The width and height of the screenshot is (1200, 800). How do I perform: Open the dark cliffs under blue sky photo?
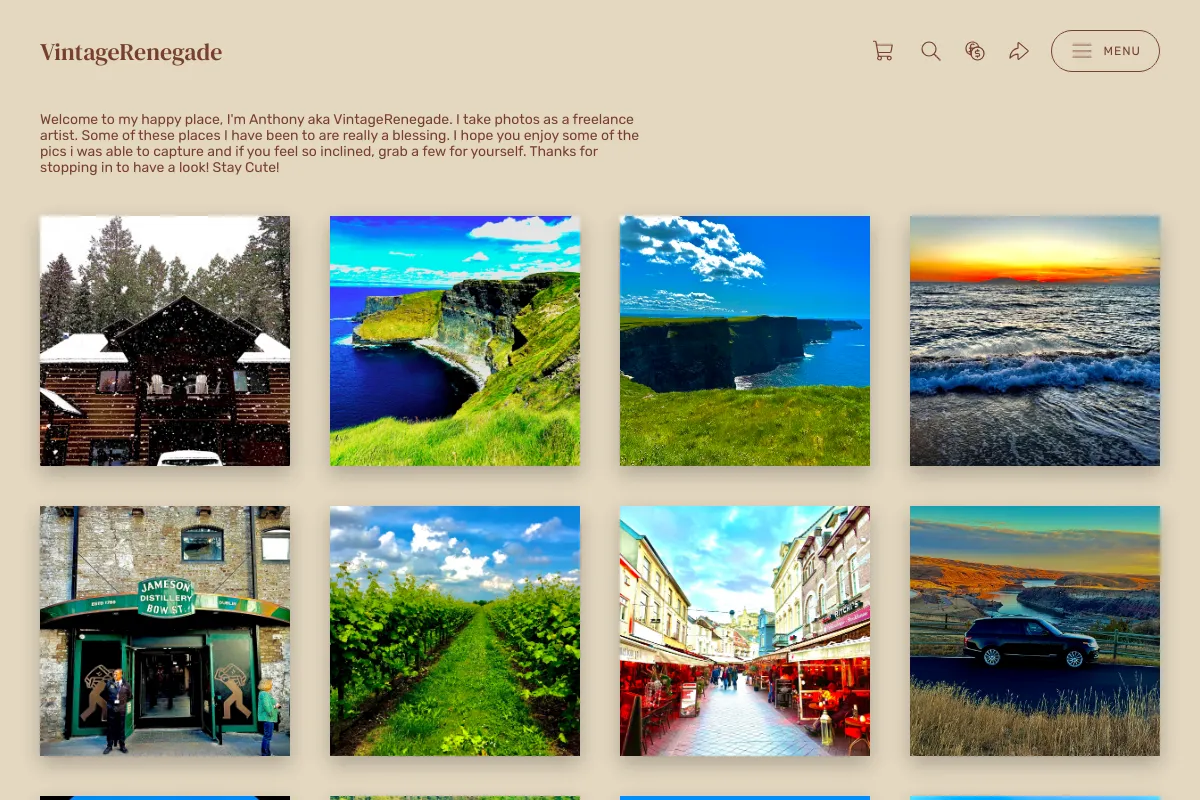tap(745, 341)
